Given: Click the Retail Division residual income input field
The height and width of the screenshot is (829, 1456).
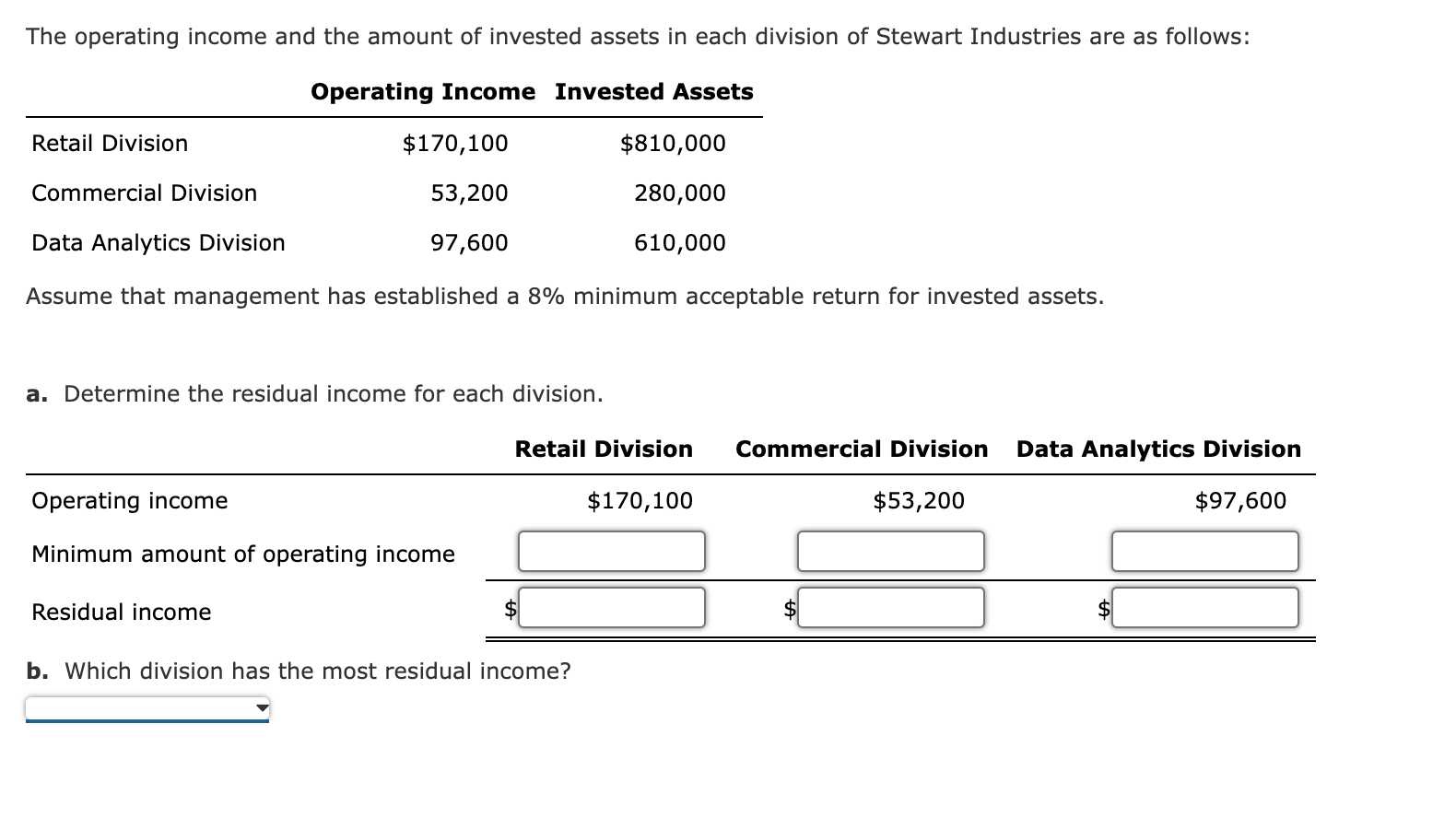Looking at the screenshot, I should point(611,608).
